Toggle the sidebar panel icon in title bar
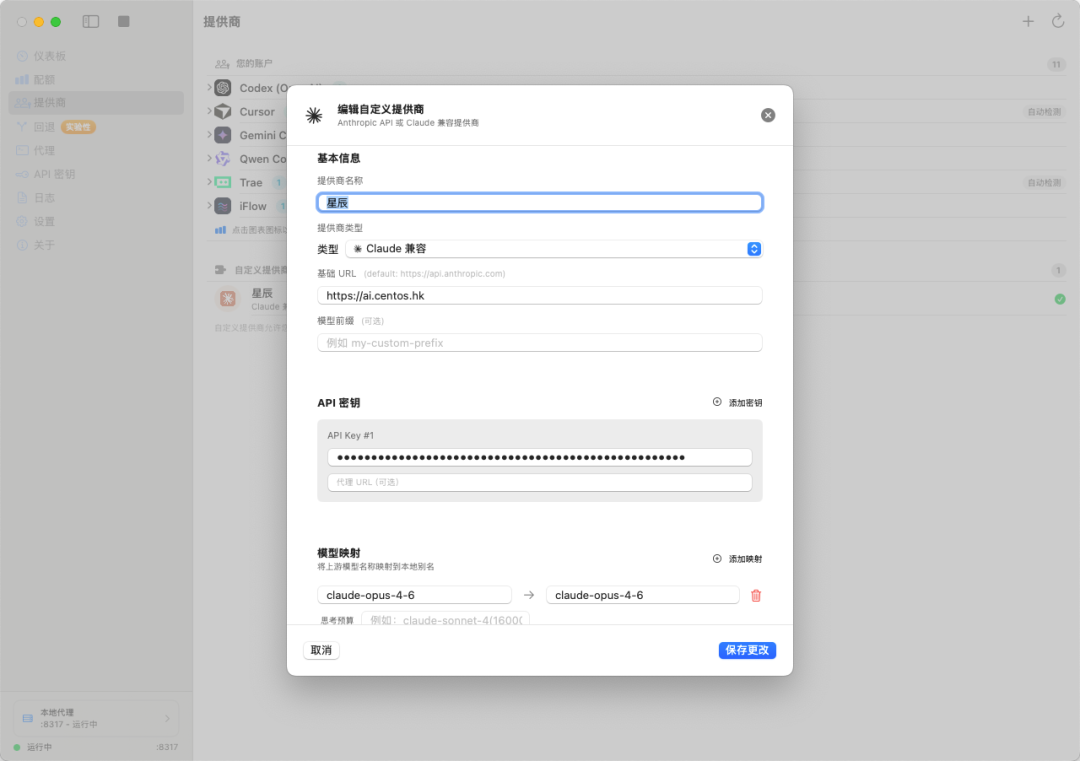This screenshot has width=1080, height=761. tap(91, 21)
